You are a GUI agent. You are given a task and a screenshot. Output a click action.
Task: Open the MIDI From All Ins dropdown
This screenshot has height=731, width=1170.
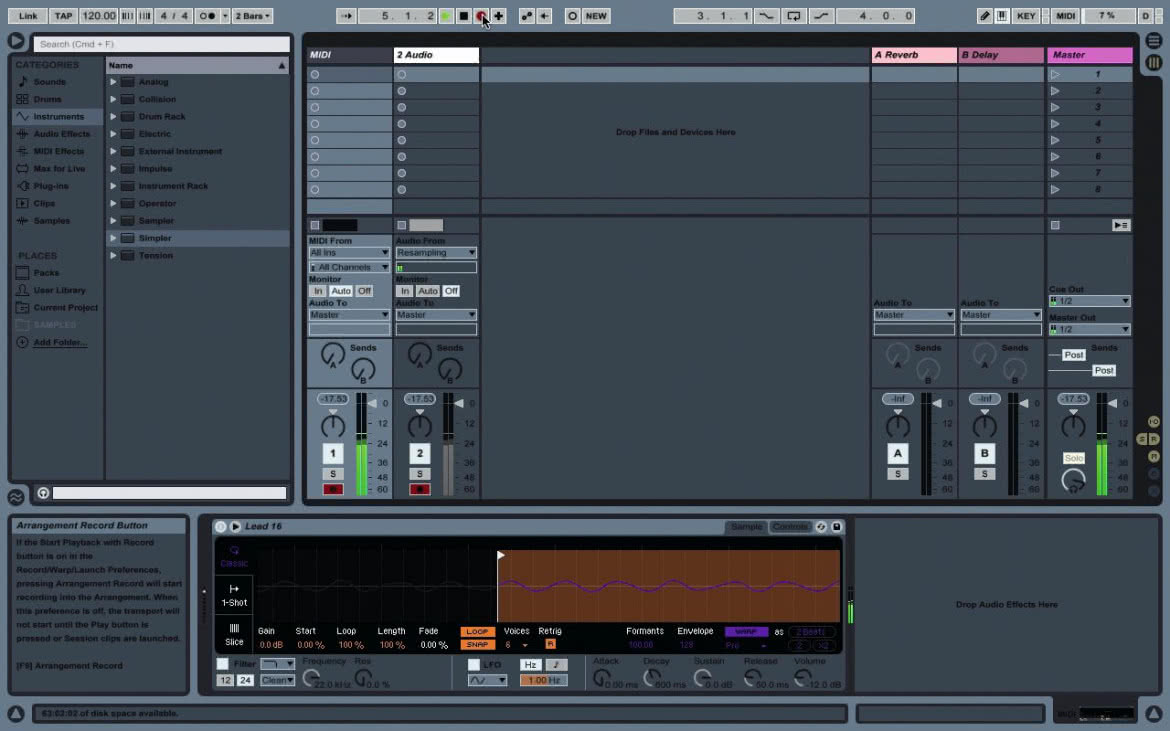tap(349, 253)
